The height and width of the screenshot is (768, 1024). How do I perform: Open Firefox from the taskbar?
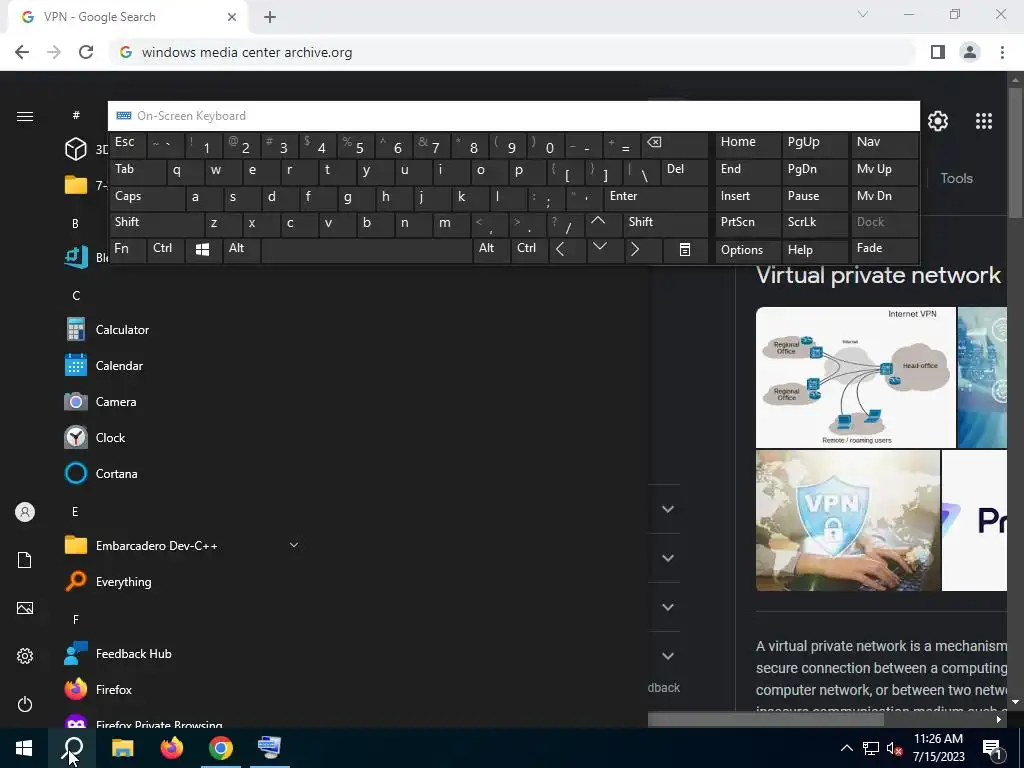[172, 748]
